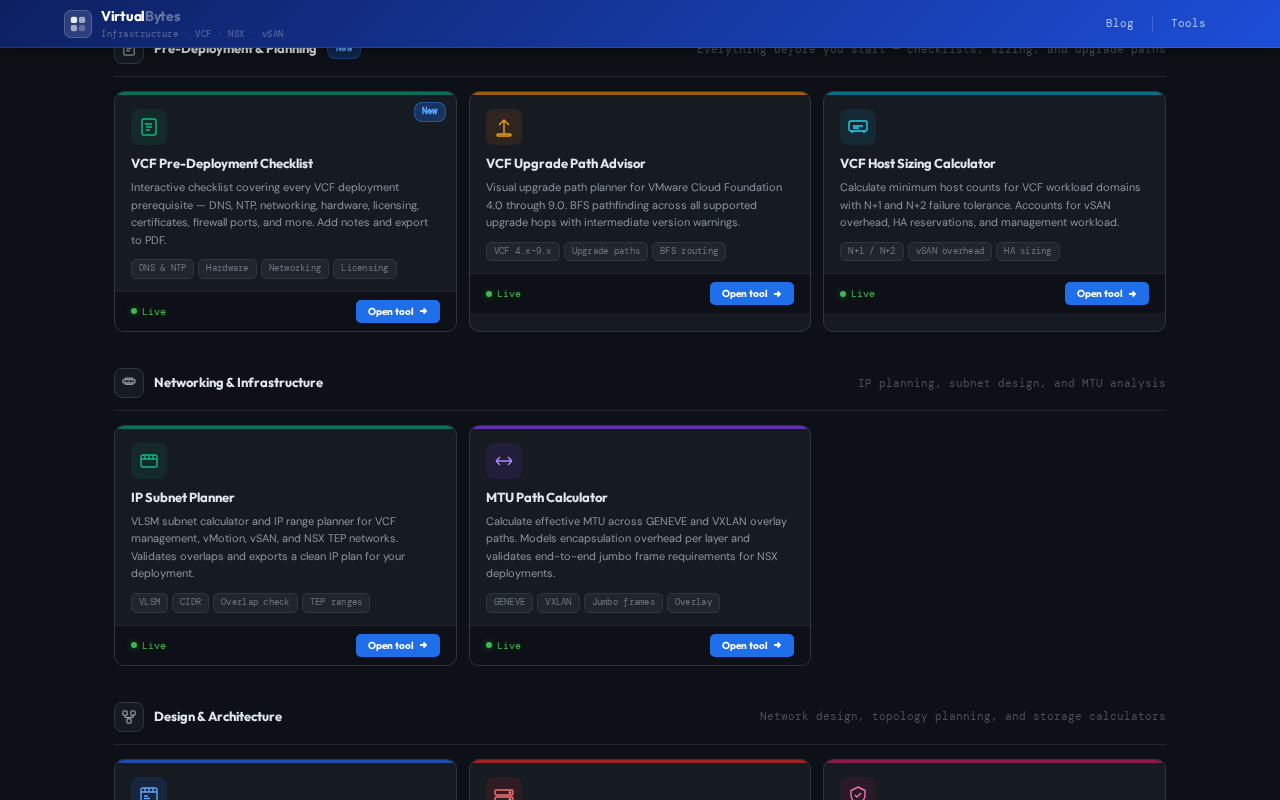Select the clipboard icon beside Pre-Deployment & Planning
This screenshot has width=1280, height=800.
tap(129, 48)
